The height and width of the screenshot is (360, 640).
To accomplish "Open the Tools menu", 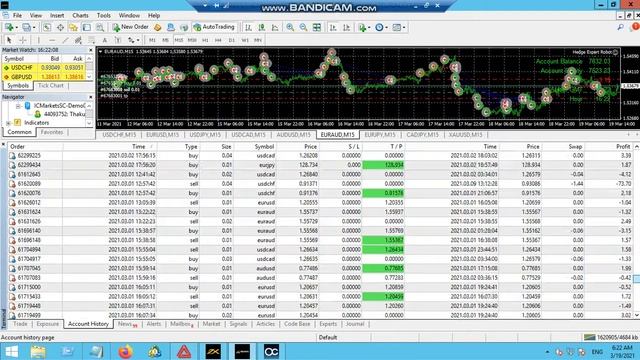I will (x=104, y=15).
